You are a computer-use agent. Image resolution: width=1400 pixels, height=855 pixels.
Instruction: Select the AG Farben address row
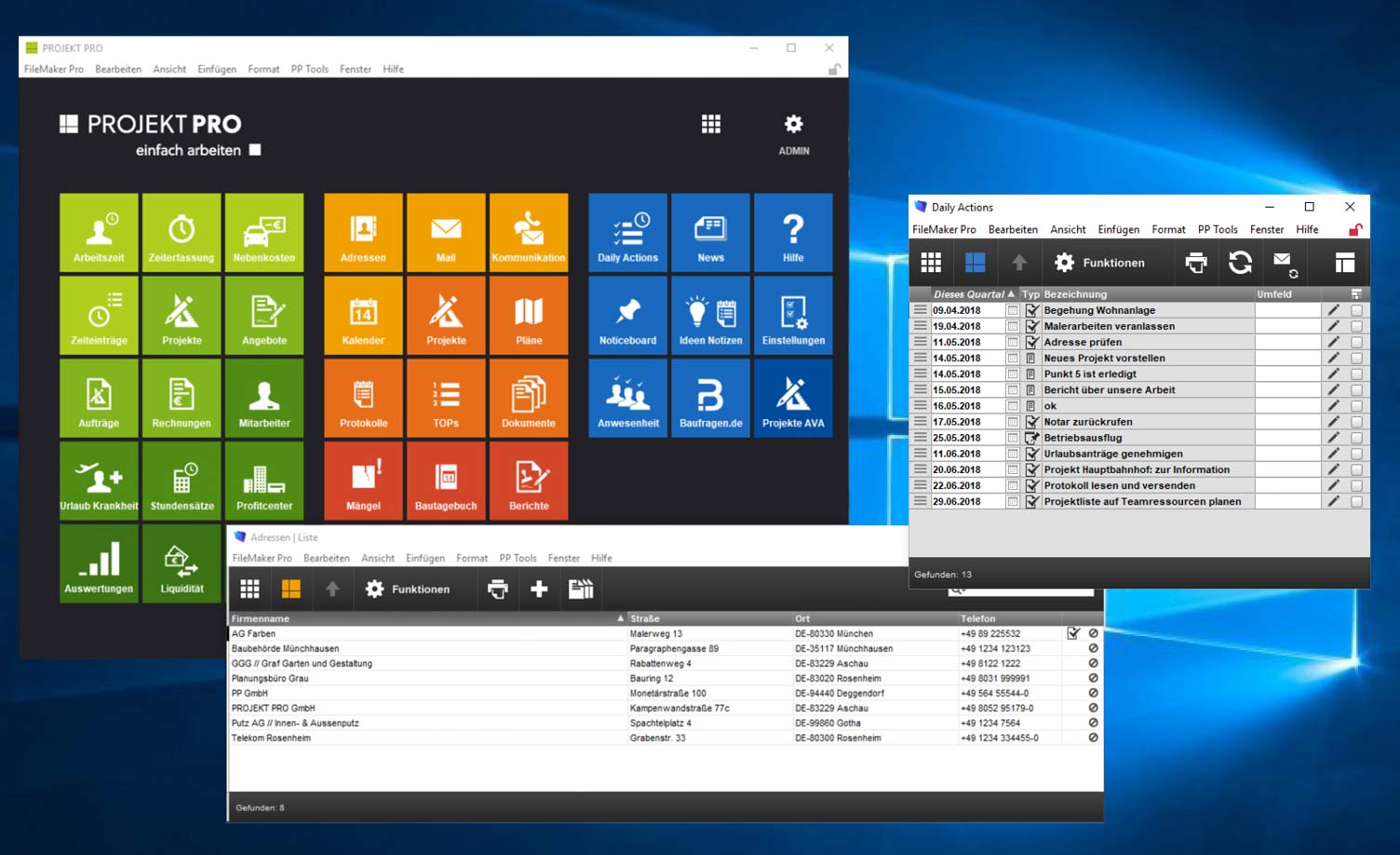coord(666,633)
